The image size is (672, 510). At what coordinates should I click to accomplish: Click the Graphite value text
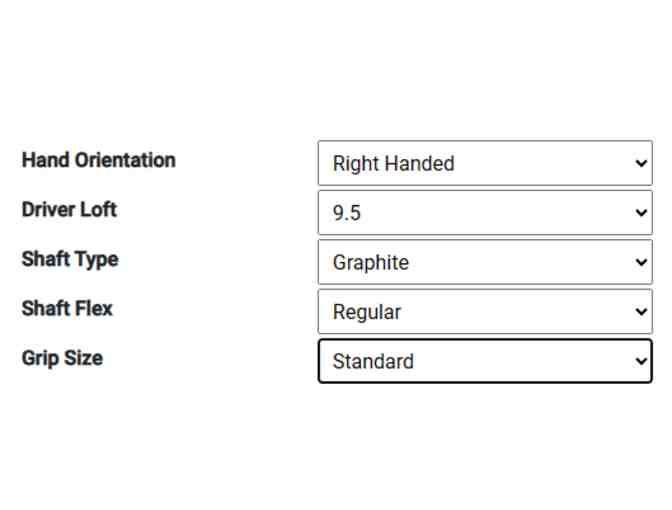370,263
